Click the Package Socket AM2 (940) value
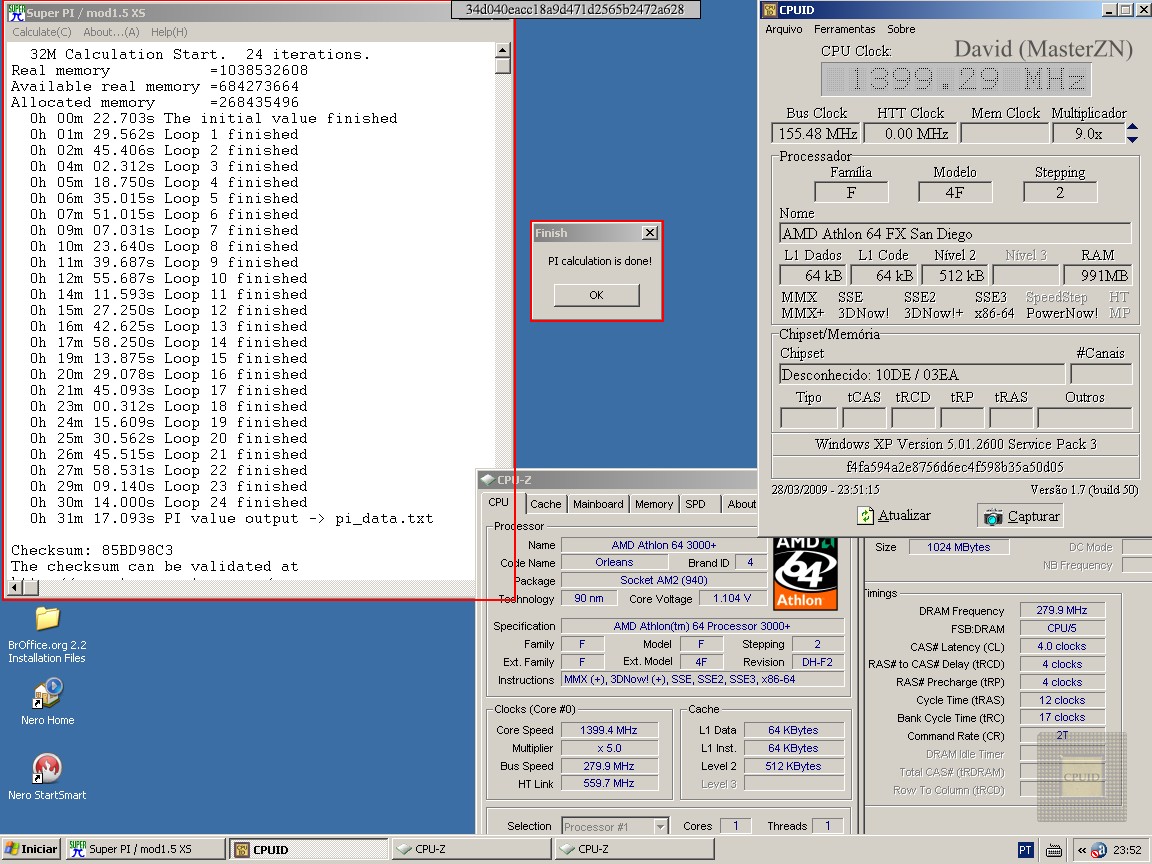The width and height of the screenshot is (1152, 864). (x=663, y=580)
